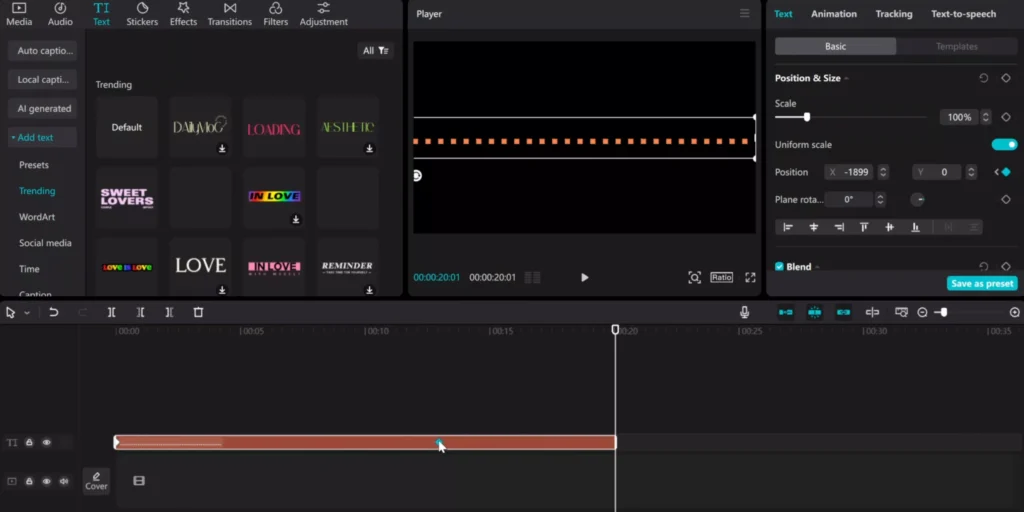This screenshot has width=1024, height=512.
Task: Collapse the Position & Size section
Action: coord(846,78)
